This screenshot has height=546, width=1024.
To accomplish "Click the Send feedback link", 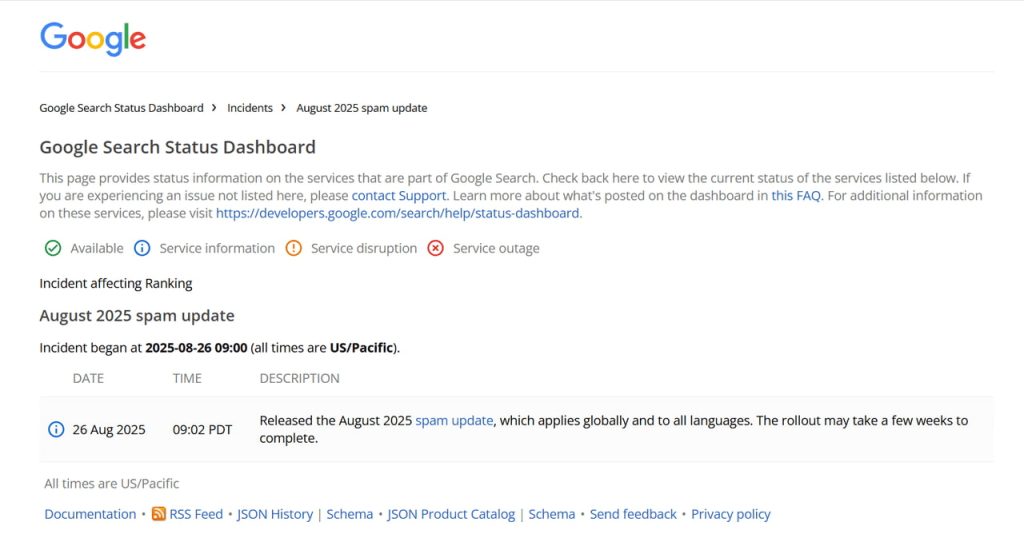I will [x=633, y=514].
